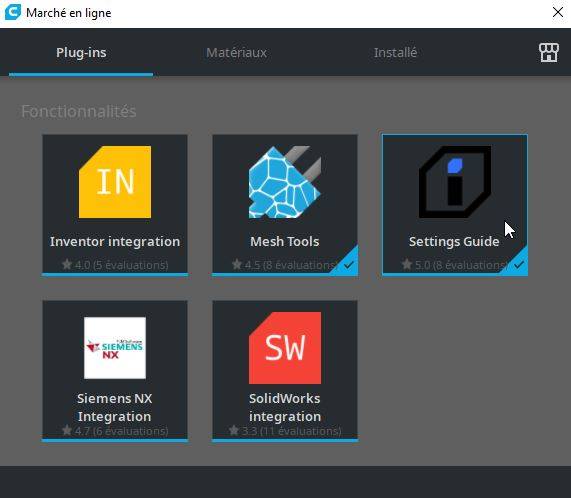Image resolution: width=571 pixels, height=498 pixels.
Task: Click the installed checkmark on Mesh Tools
Action: (x=348, y=265)
